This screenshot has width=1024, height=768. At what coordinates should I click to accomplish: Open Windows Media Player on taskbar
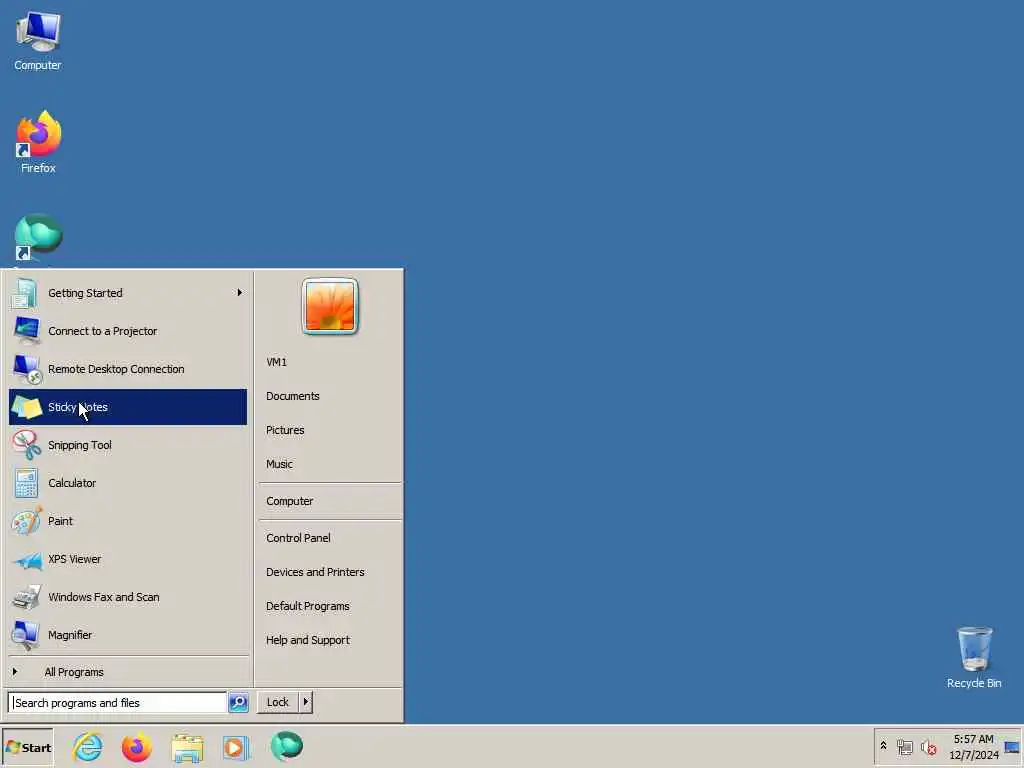236,748
